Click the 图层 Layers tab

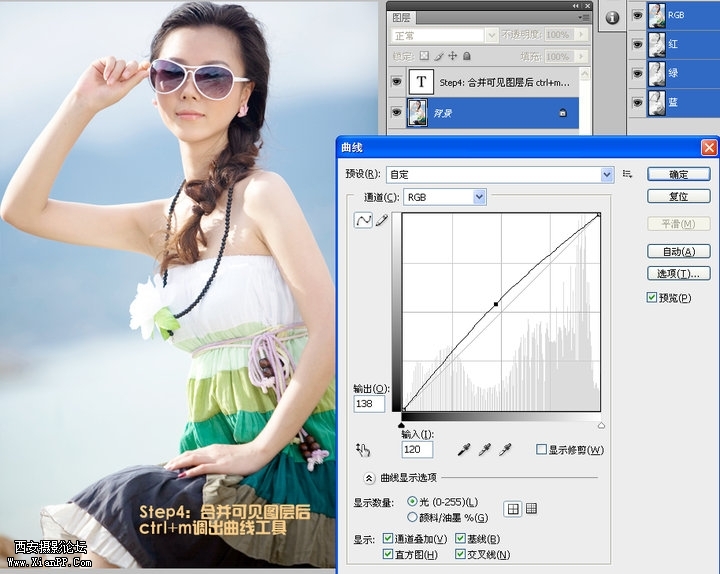(401, 18)
